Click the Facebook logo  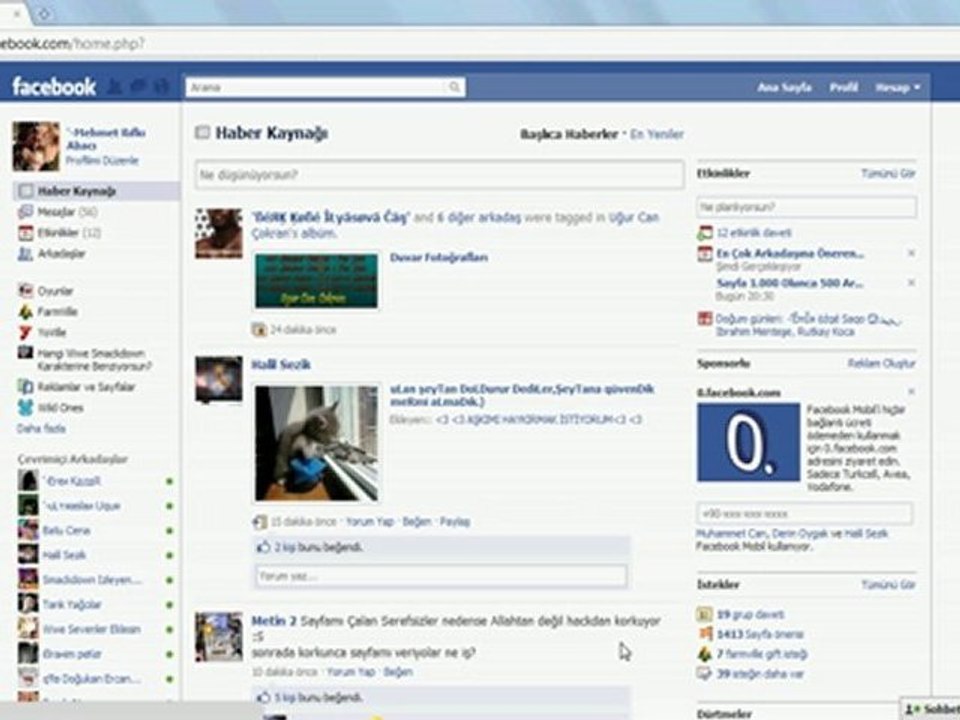[54, 87]
